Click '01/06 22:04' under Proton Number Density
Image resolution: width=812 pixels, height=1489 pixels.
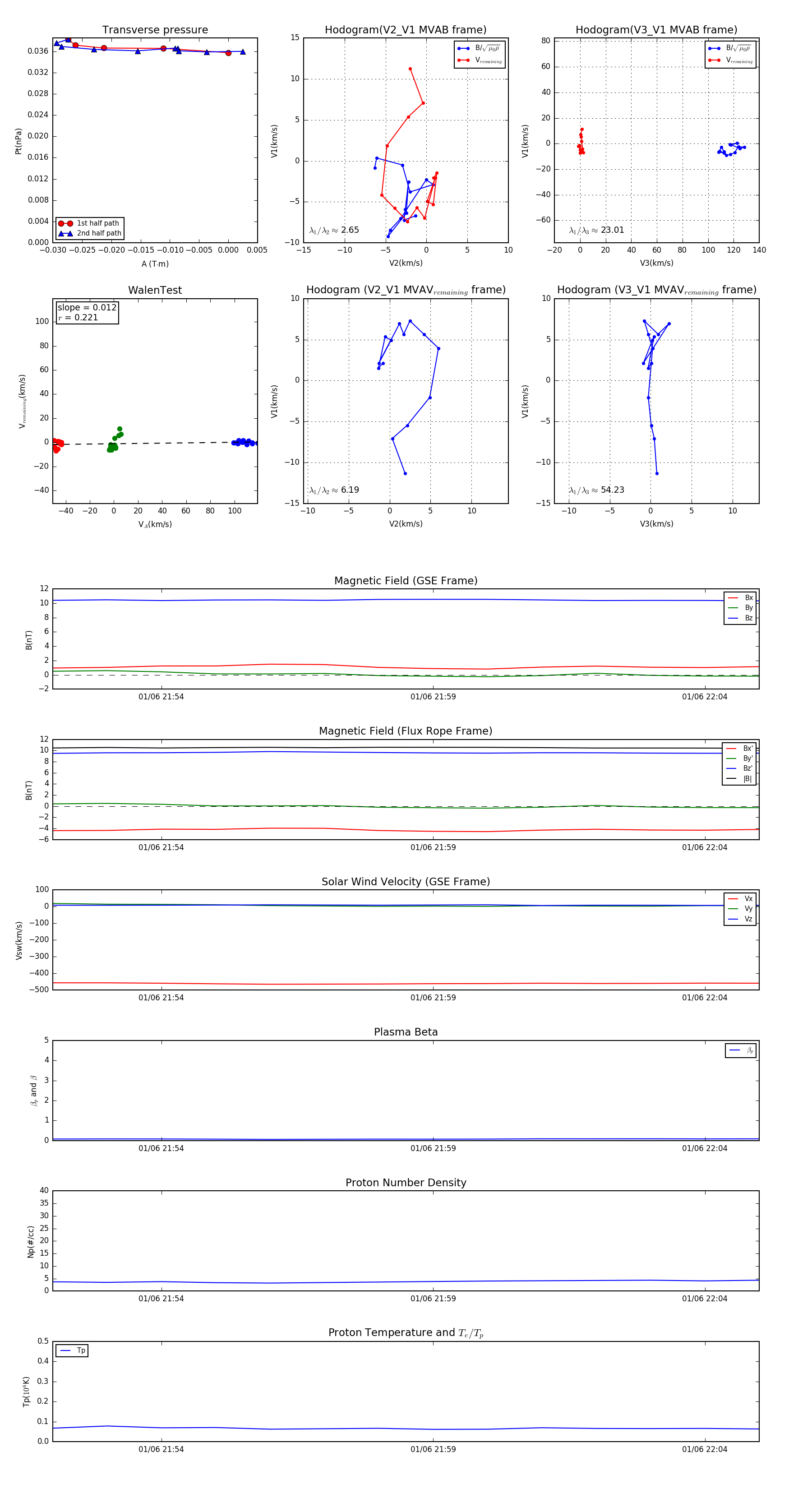705,1299
